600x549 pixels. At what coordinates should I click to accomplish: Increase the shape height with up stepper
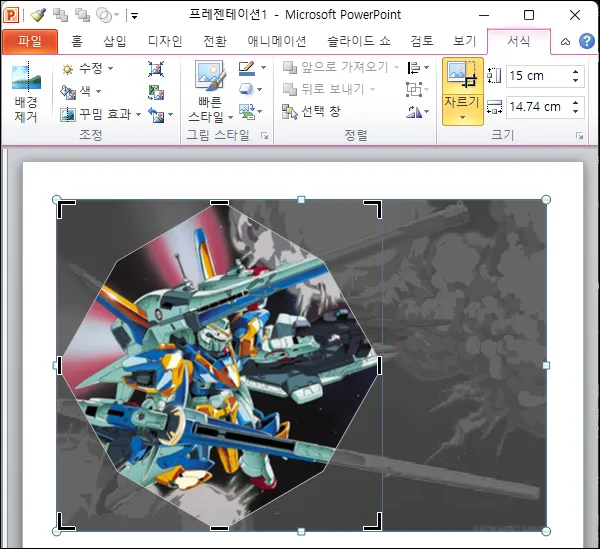(x=576, y=72)
